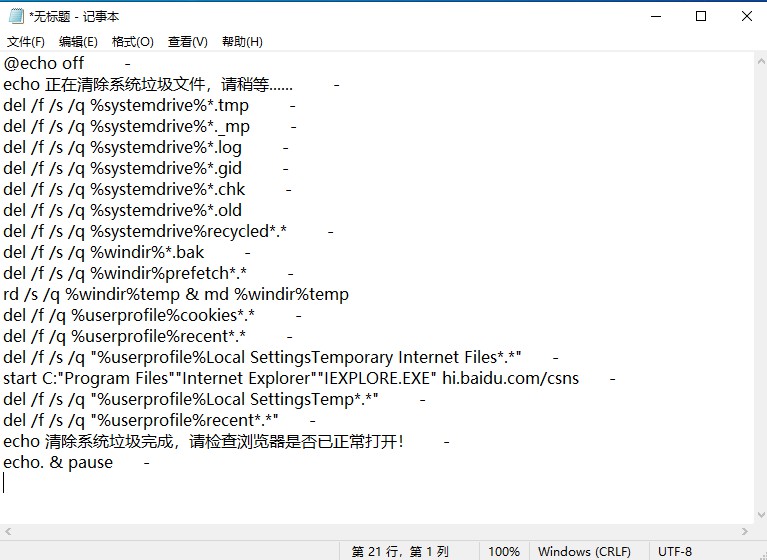Maximize the Notepad window
This screenshot has height=560, width=767.
click(701, 16)
